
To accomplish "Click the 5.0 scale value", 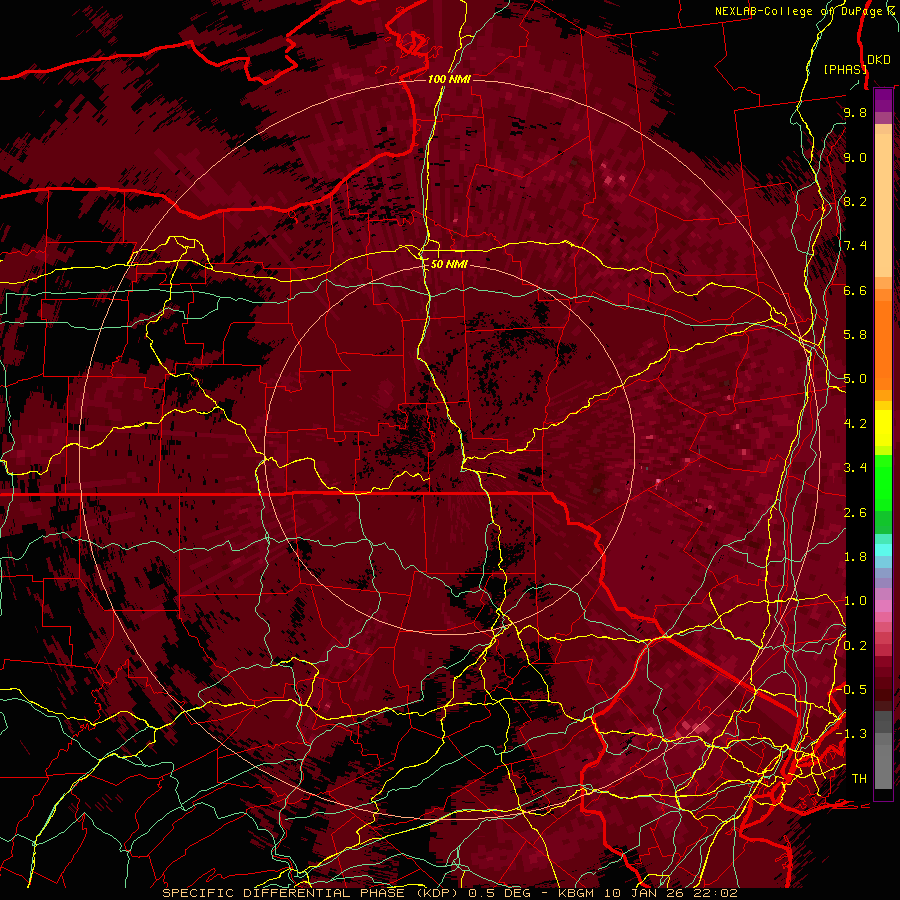I will coord(855,379).
